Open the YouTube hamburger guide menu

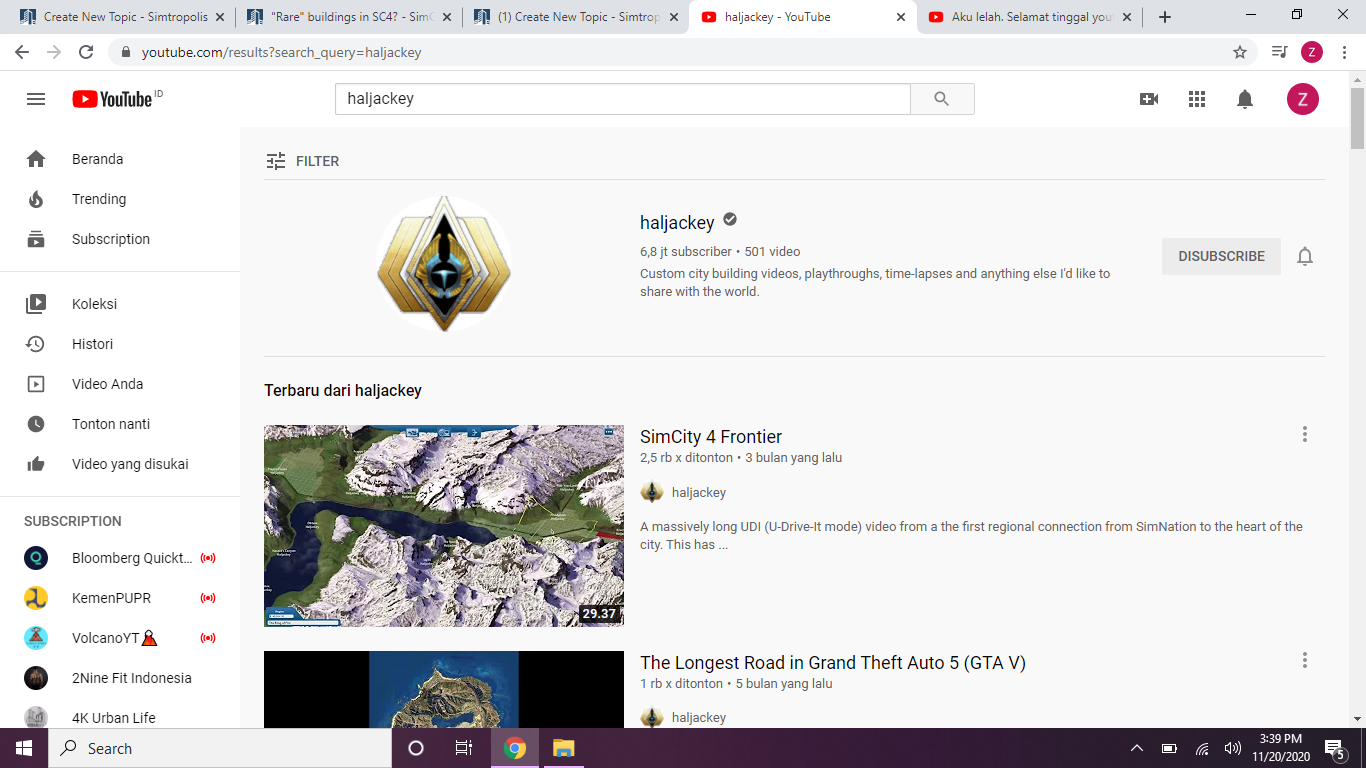click(36, 99)
